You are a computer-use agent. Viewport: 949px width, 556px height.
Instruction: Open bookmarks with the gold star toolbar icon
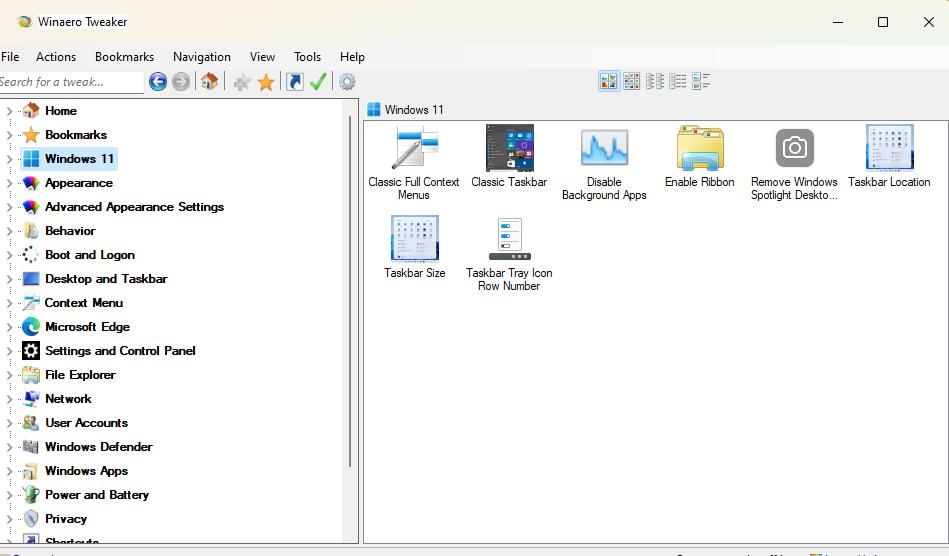(x=266, y=82)
